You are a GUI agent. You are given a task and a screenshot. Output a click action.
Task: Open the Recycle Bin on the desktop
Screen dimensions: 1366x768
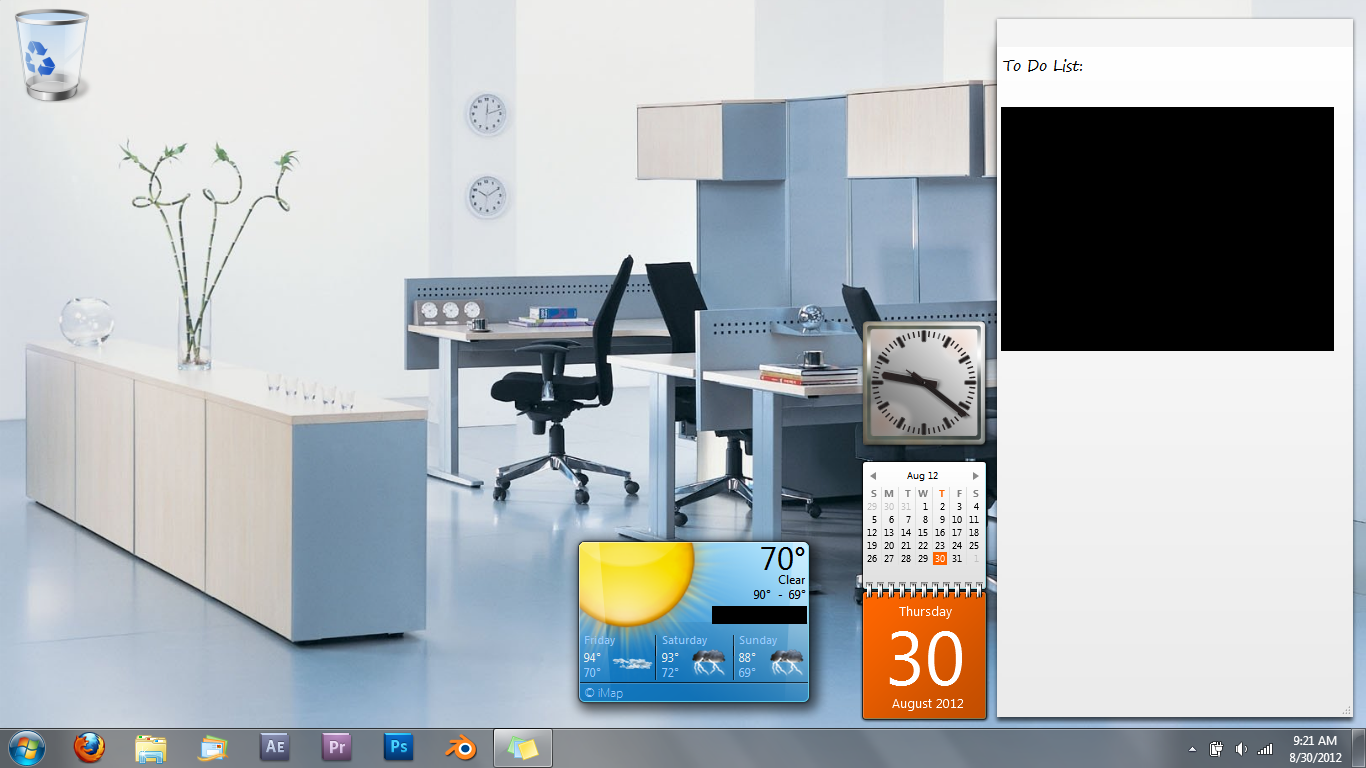(x=52, y=55)
